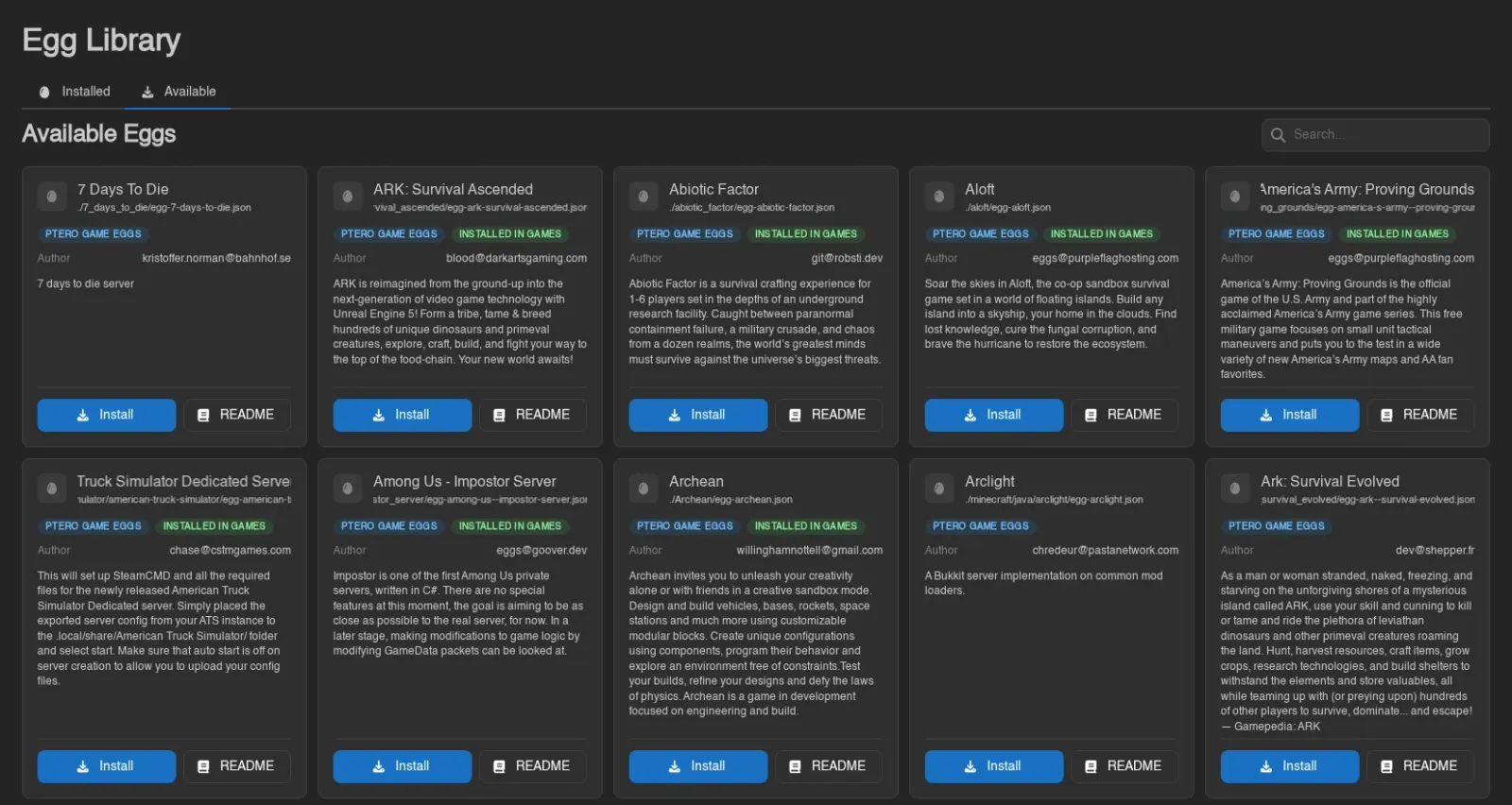
Task: Install the Archean egg
Action: [698, 766]
